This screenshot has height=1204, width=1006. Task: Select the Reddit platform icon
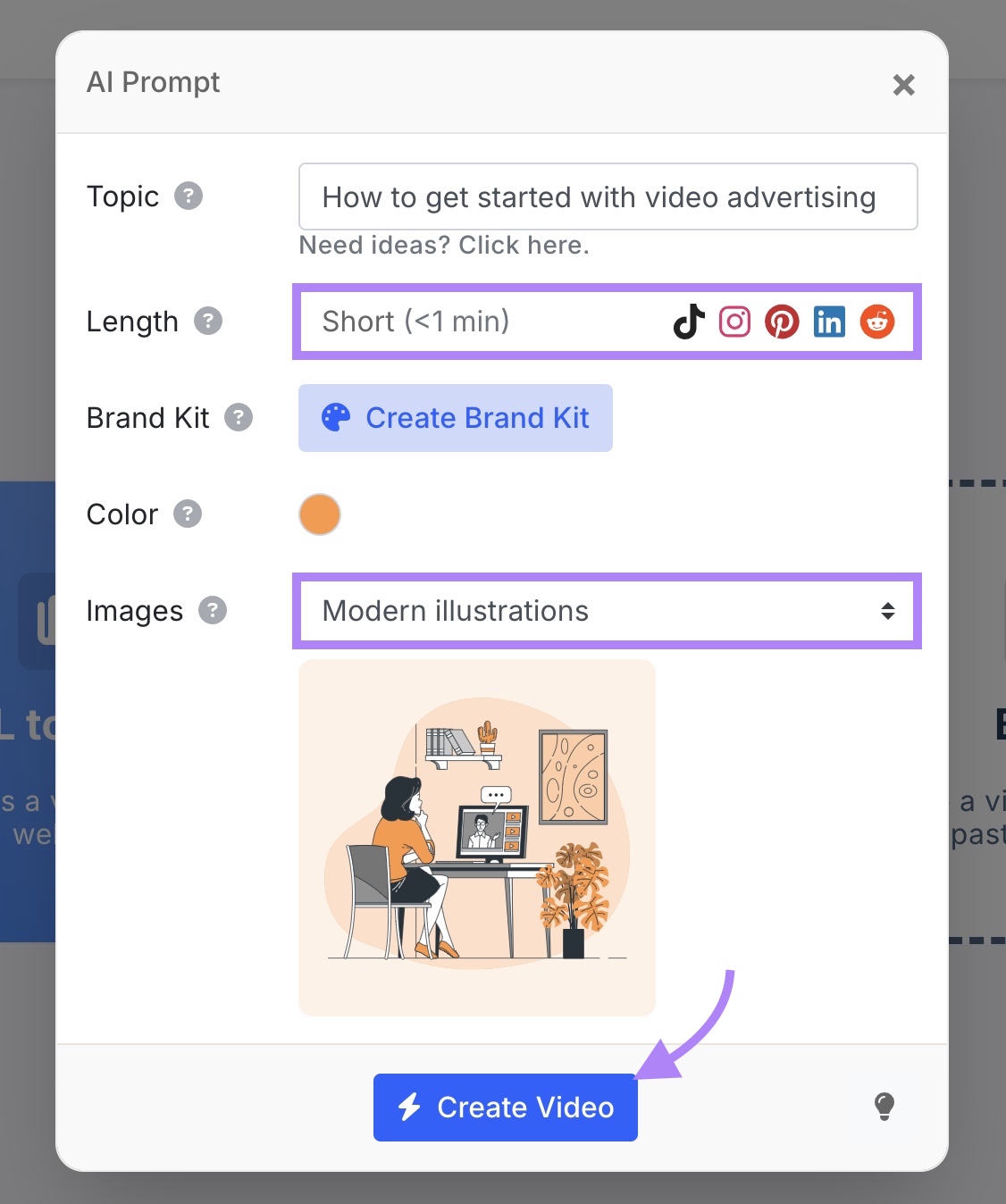pos(876,322)
